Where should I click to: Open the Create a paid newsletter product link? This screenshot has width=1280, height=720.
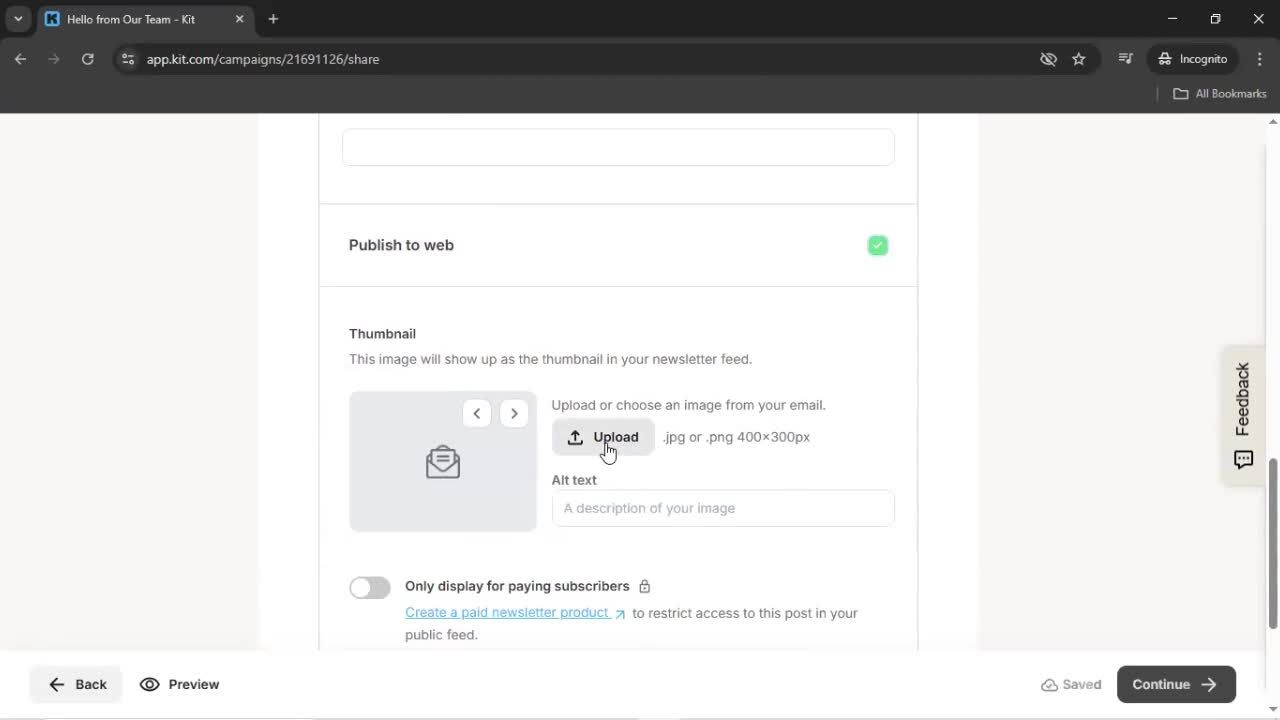click(506, 612)
